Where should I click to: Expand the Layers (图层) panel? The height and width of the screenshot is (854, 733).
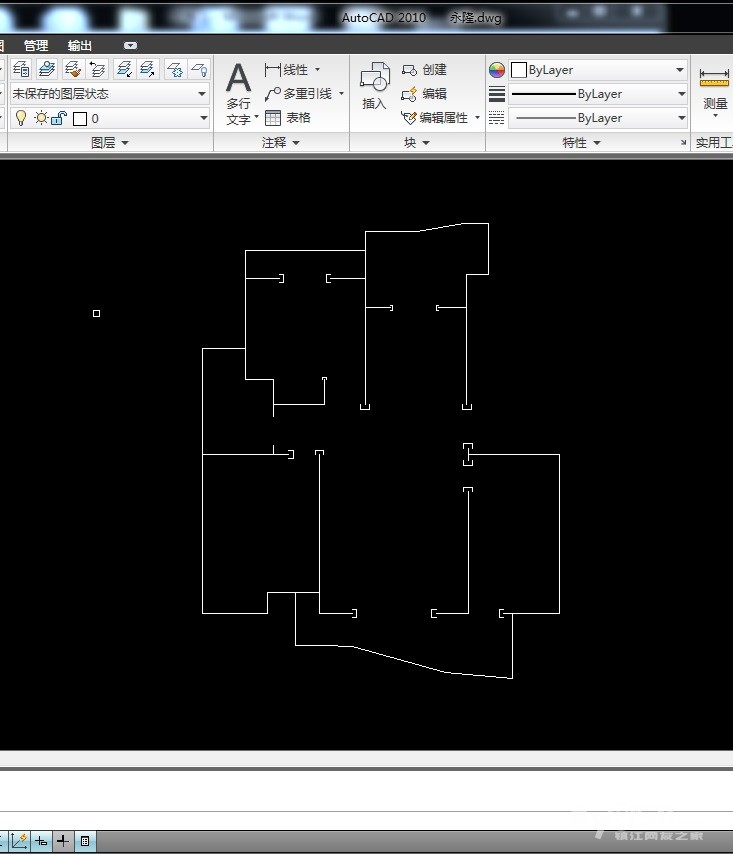coord(110,143)
